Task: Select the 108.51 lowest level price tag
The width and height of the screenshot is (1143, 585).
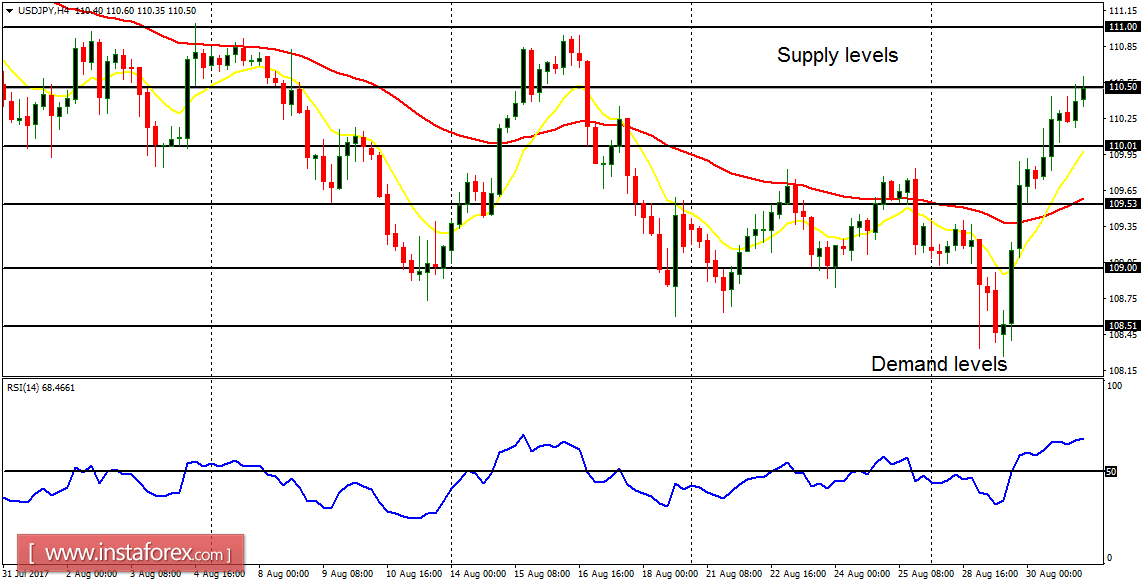Action: [x=1120, y=324]
